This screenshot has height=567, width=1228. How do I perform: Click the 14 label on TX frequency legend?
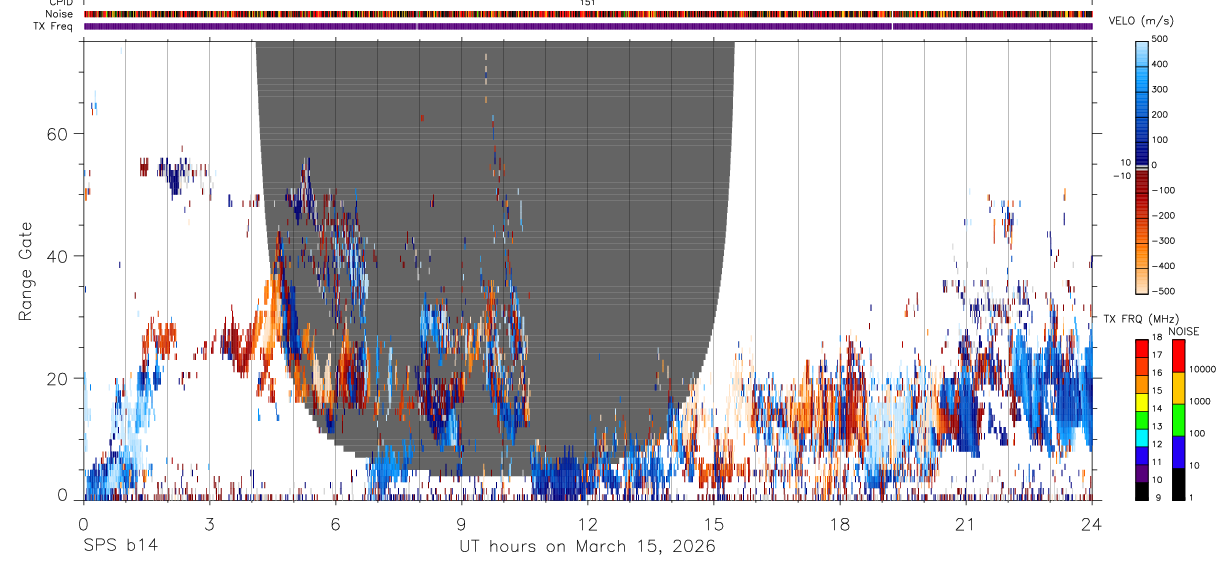(x=1157, y=409)
